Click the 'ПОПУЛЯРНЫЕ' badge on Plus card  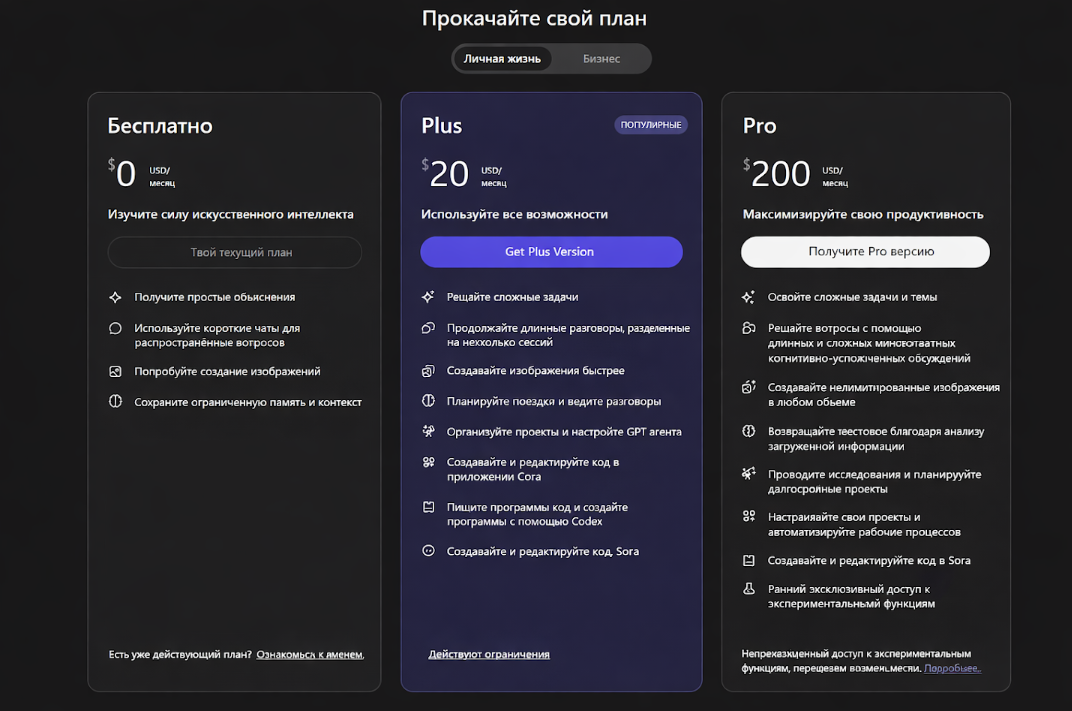coord(651,125)
